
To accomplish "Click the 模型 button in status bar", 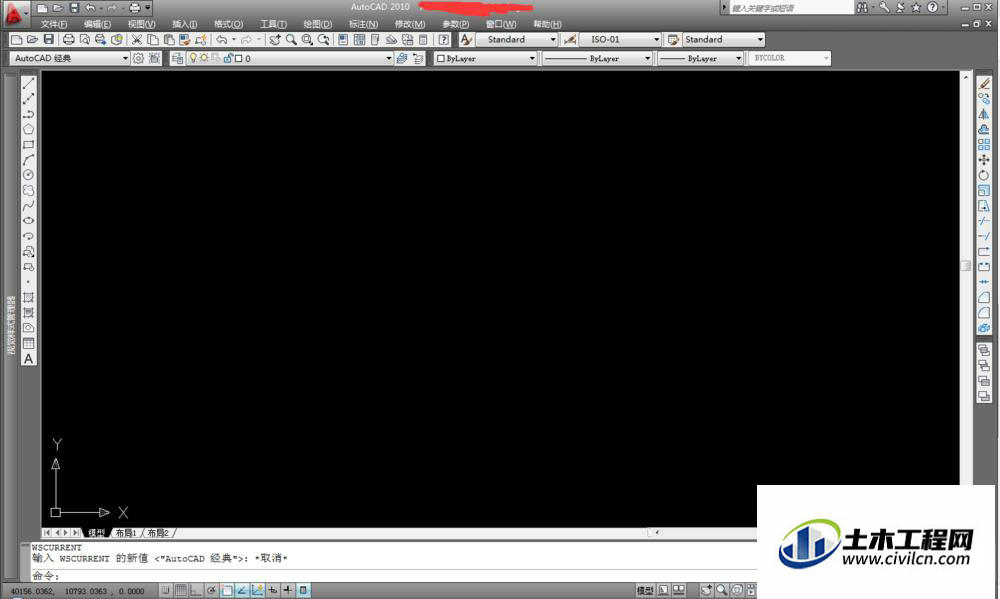I will point(645,590).
